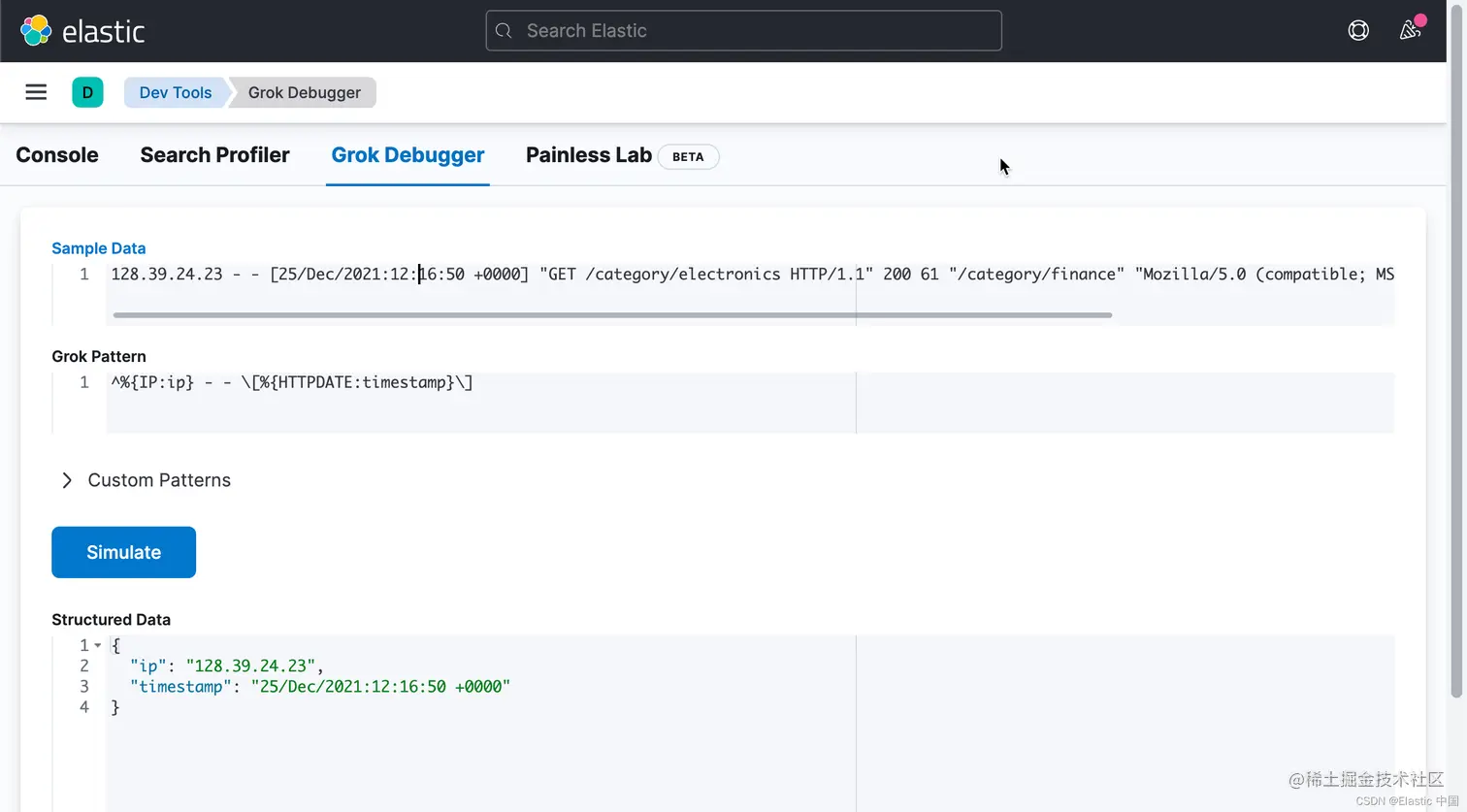Open the newsfeed celebration icon
The image size is (1467, 812).
click(1411, 30)
